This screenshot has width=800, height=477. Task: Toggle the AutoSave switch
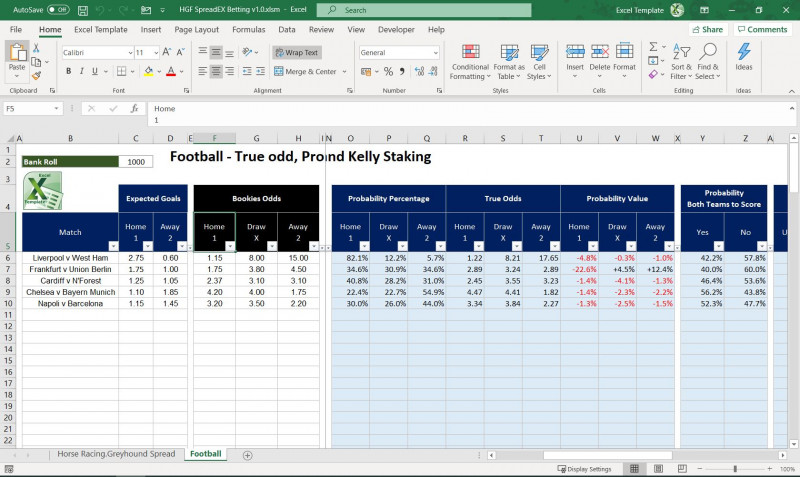[58, 10]
